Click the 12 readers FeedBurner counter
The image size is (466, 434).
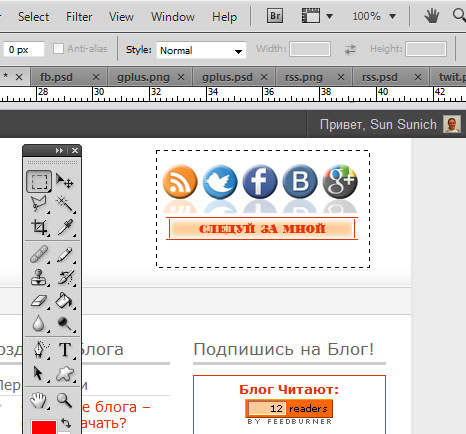[289, 408]
